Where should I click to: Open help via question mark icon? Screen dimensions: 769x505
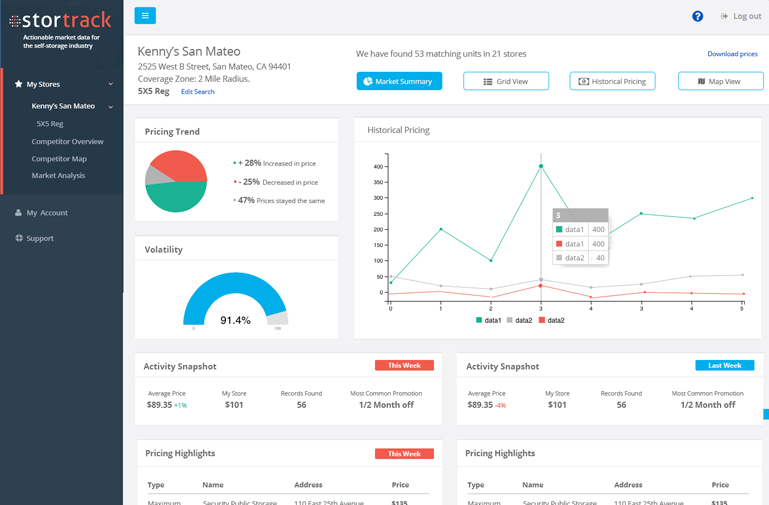[x=697, y=16]
